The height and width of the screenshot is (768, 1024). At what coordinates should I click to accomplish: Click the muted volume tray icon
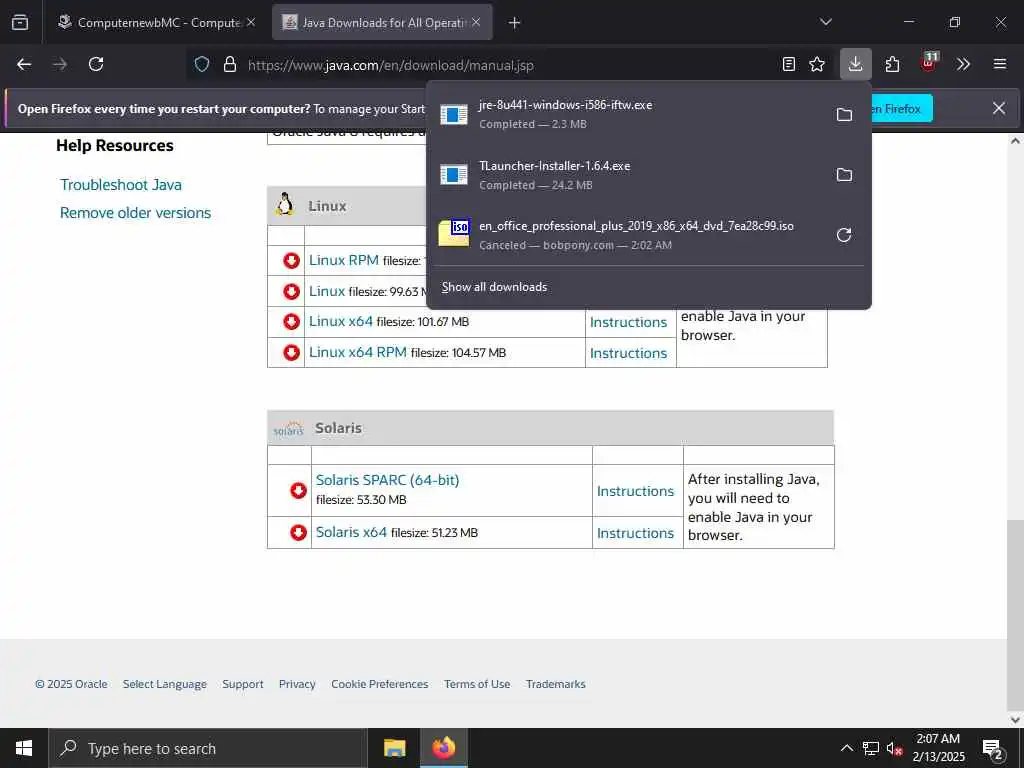point(894,748)
